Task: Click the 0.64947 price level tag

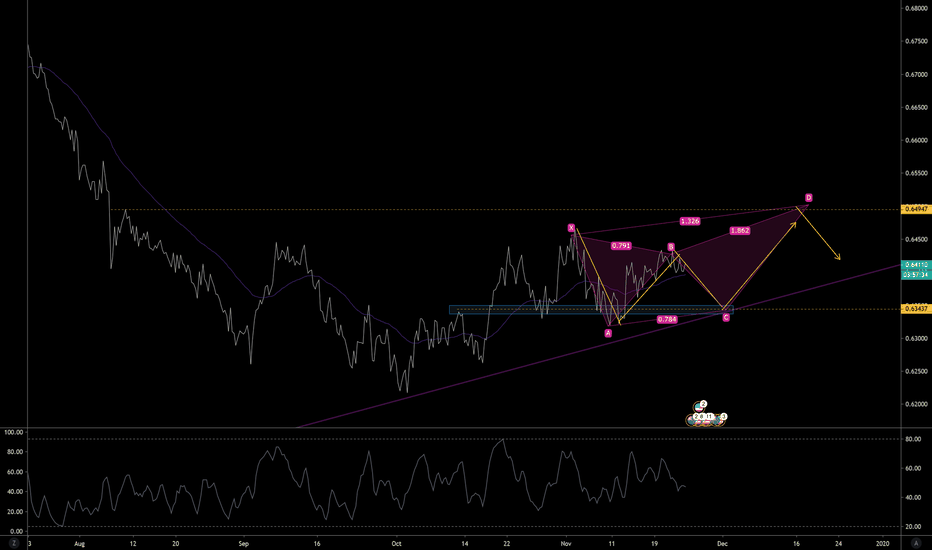Action: pos(917,209)
